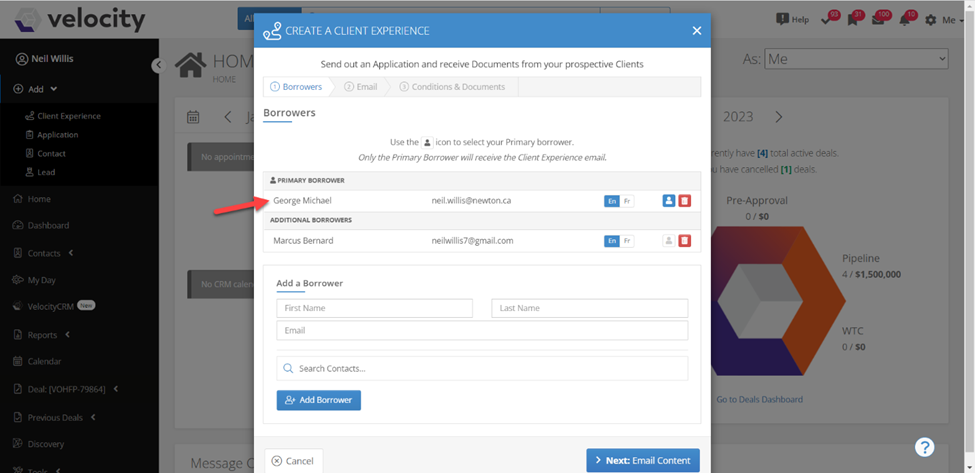Select Lead under Add
975x473 pixels.
tap(41, 172)
